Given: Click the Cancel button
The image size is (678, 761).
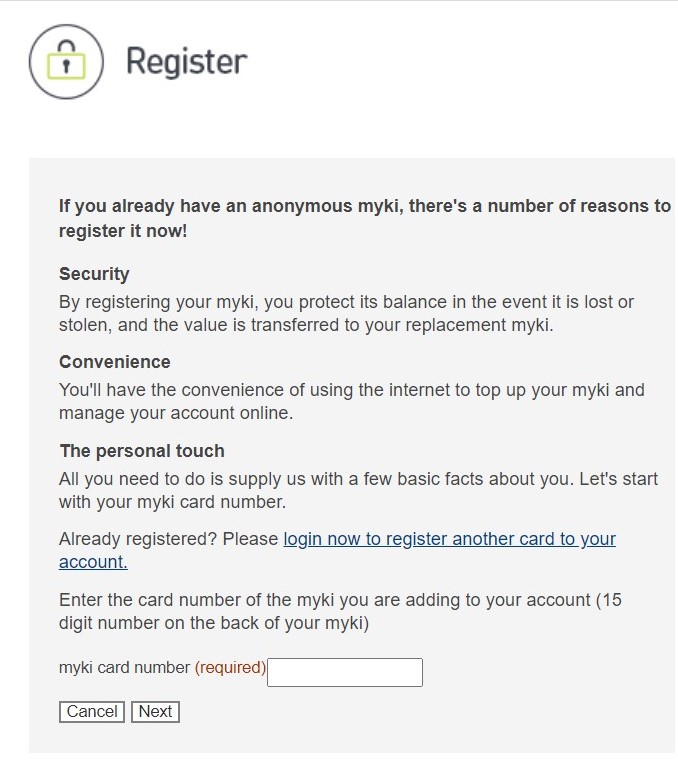Looking at the screenshot, I should 92,711.
